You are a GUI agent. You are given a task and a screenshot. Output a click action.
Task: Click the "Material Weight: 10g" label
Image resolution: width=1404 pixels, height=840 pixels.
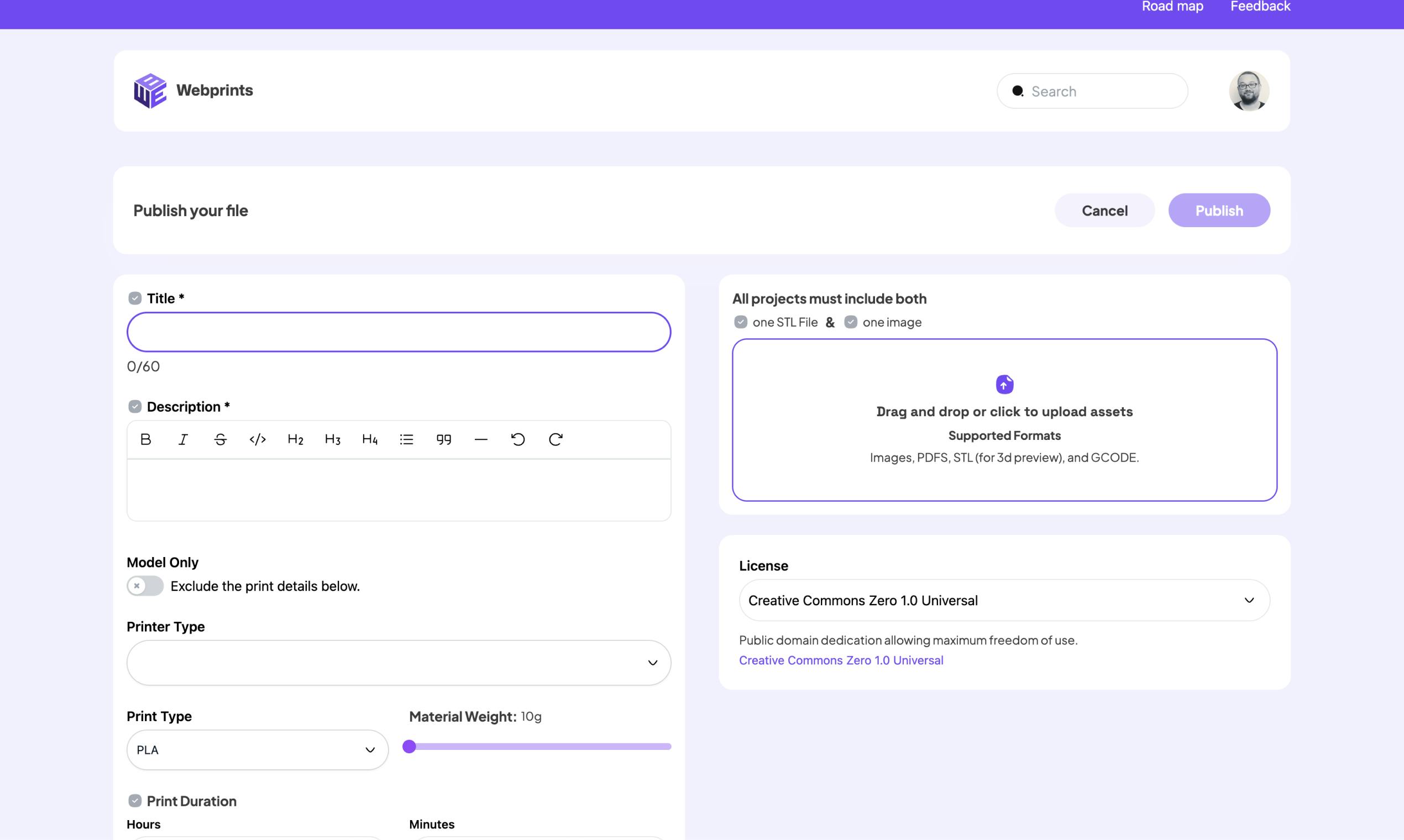click(475, 717)
